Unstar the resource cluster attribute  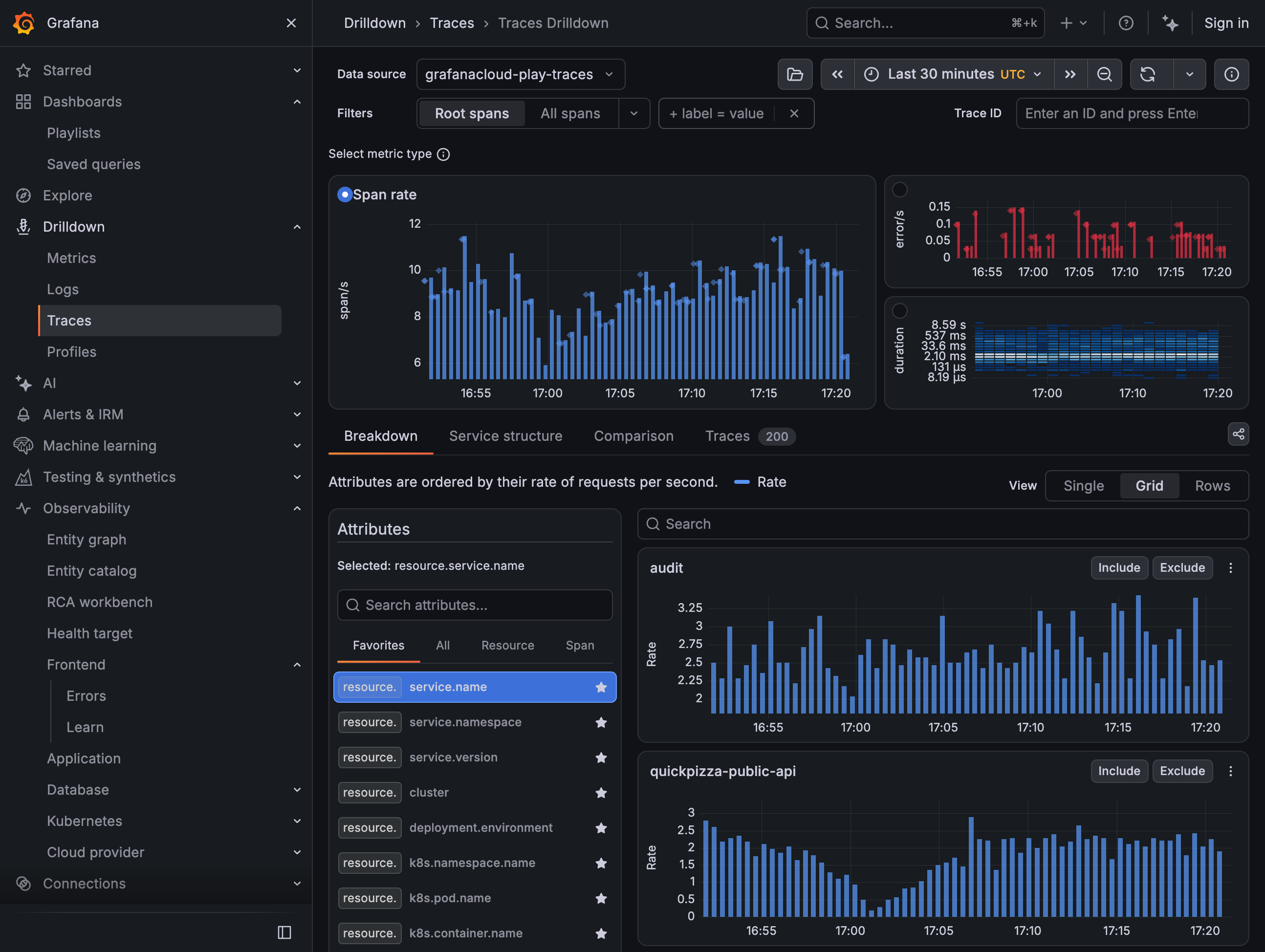pyautogui.click(x=601, y=793)
